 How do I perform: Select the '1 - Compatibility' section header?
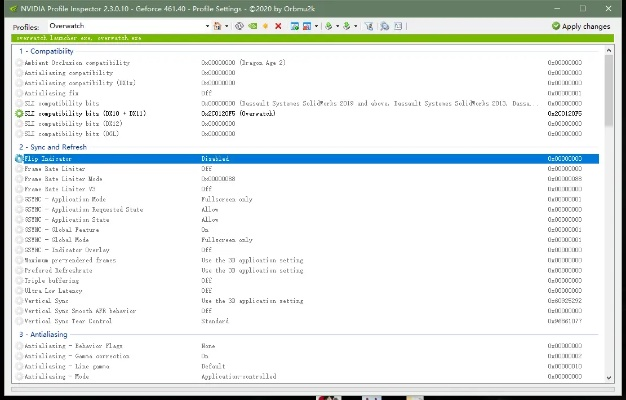tap(46, 51)
